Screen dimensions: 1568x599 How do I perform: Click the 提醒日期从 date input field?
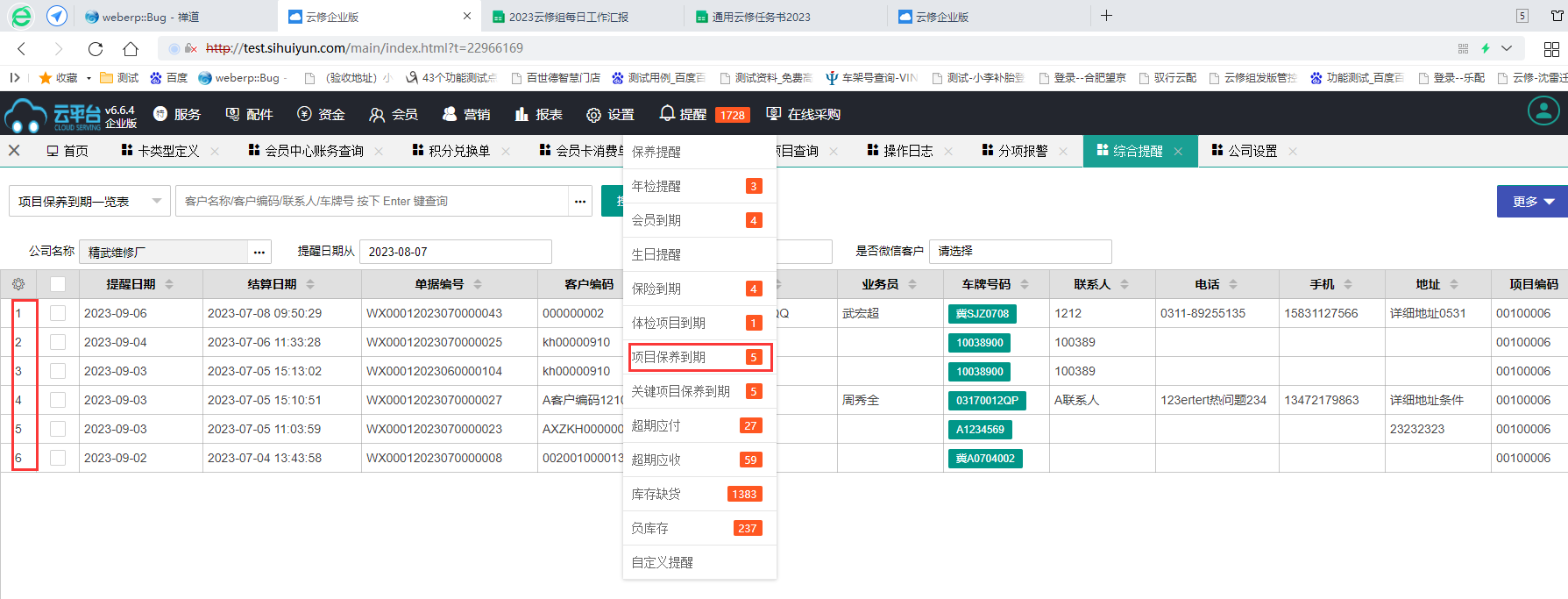tap(455, 252)
